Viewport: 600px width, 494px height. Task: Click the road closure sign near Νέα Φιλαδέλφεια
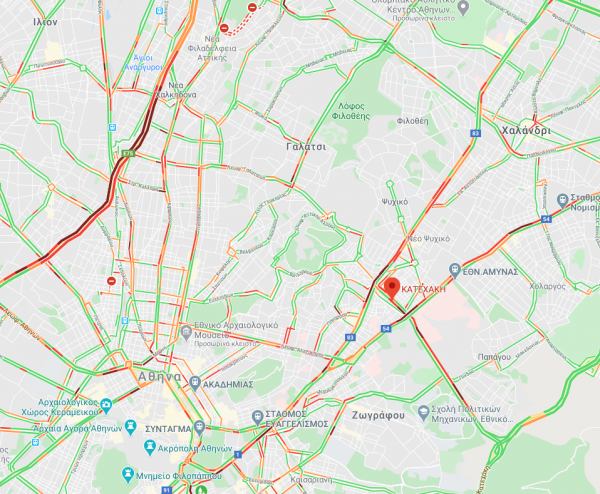224,28
